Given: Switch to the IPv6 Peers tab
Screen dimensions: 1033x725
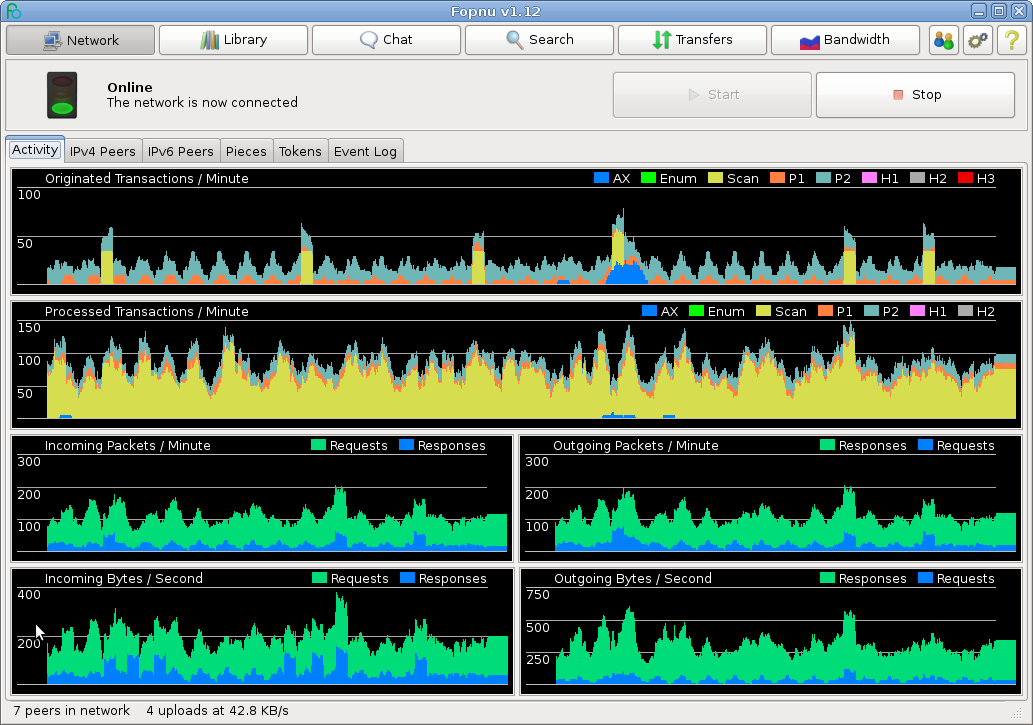Looking at the screenshot, I should tap(181, 152).
